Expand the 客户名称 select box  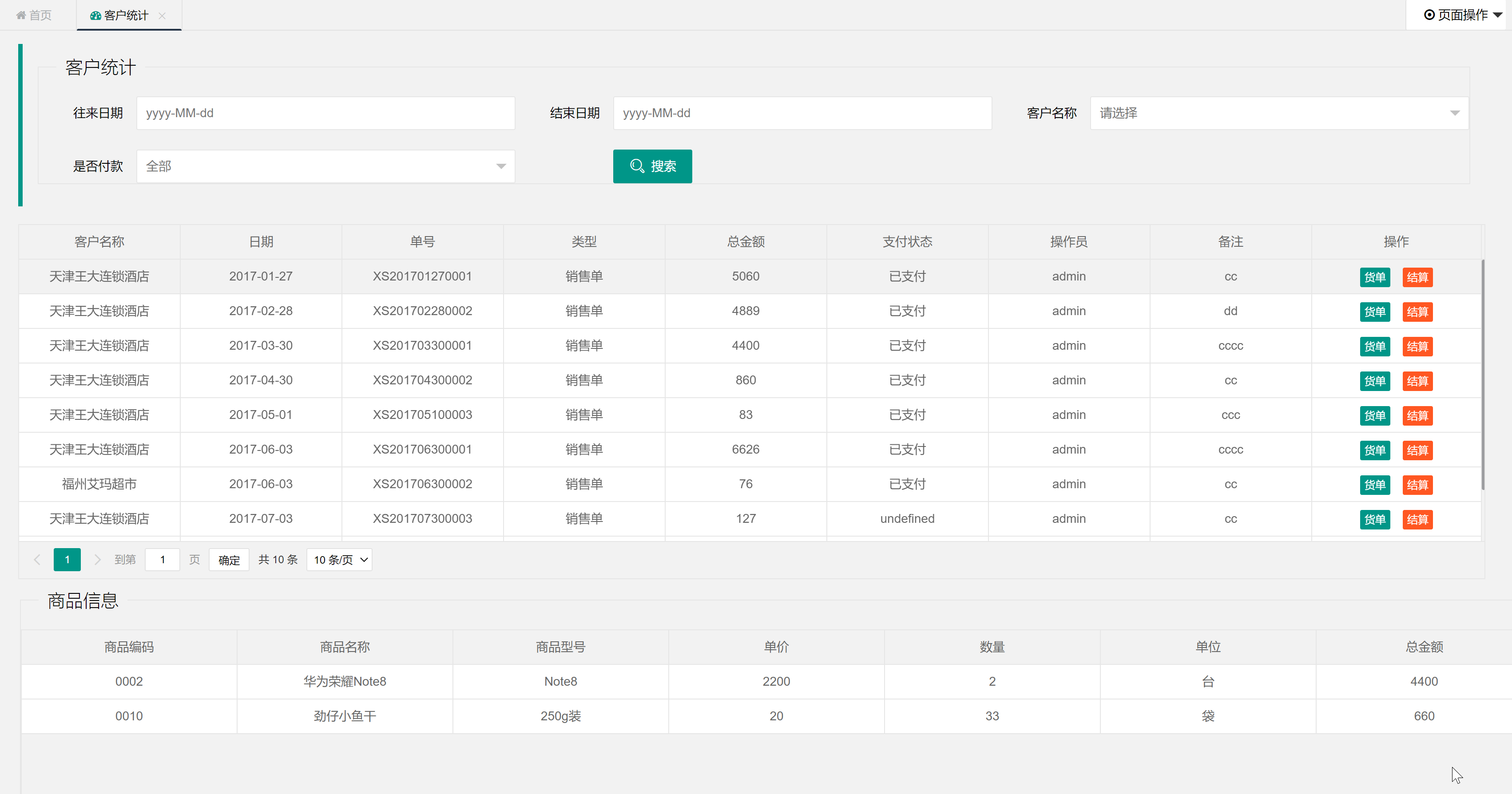pos(1279,113)
